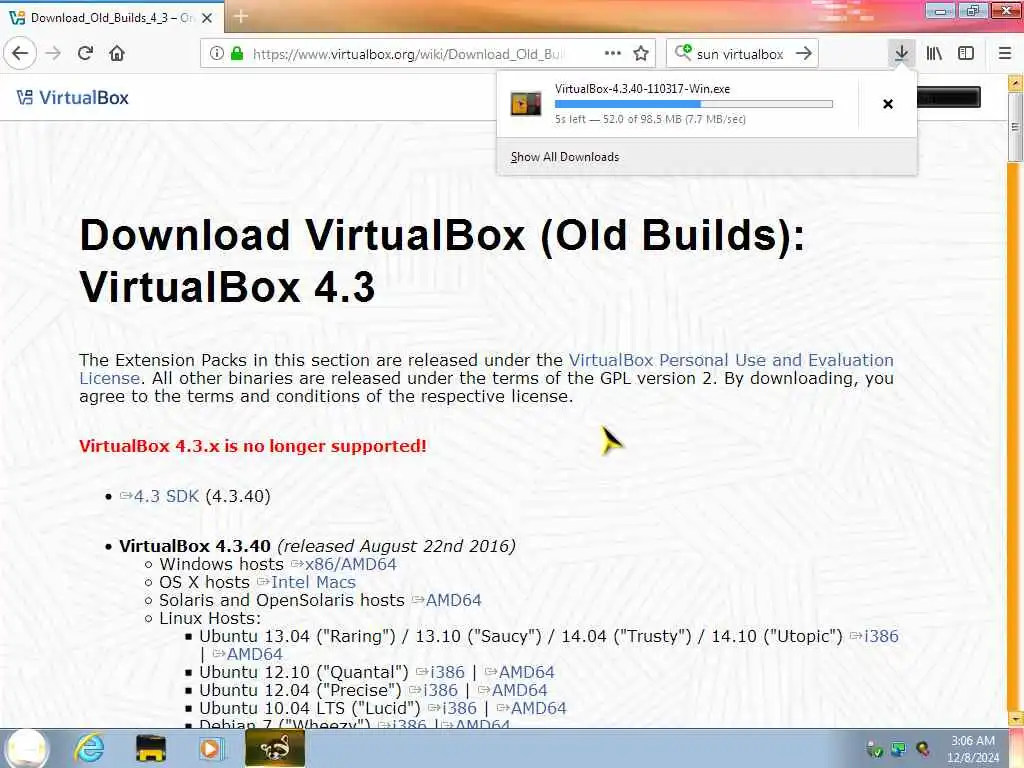Go back to the previous page
Image resolution: width=1024 pixels, height=768 pixels.
click(20, 54)
